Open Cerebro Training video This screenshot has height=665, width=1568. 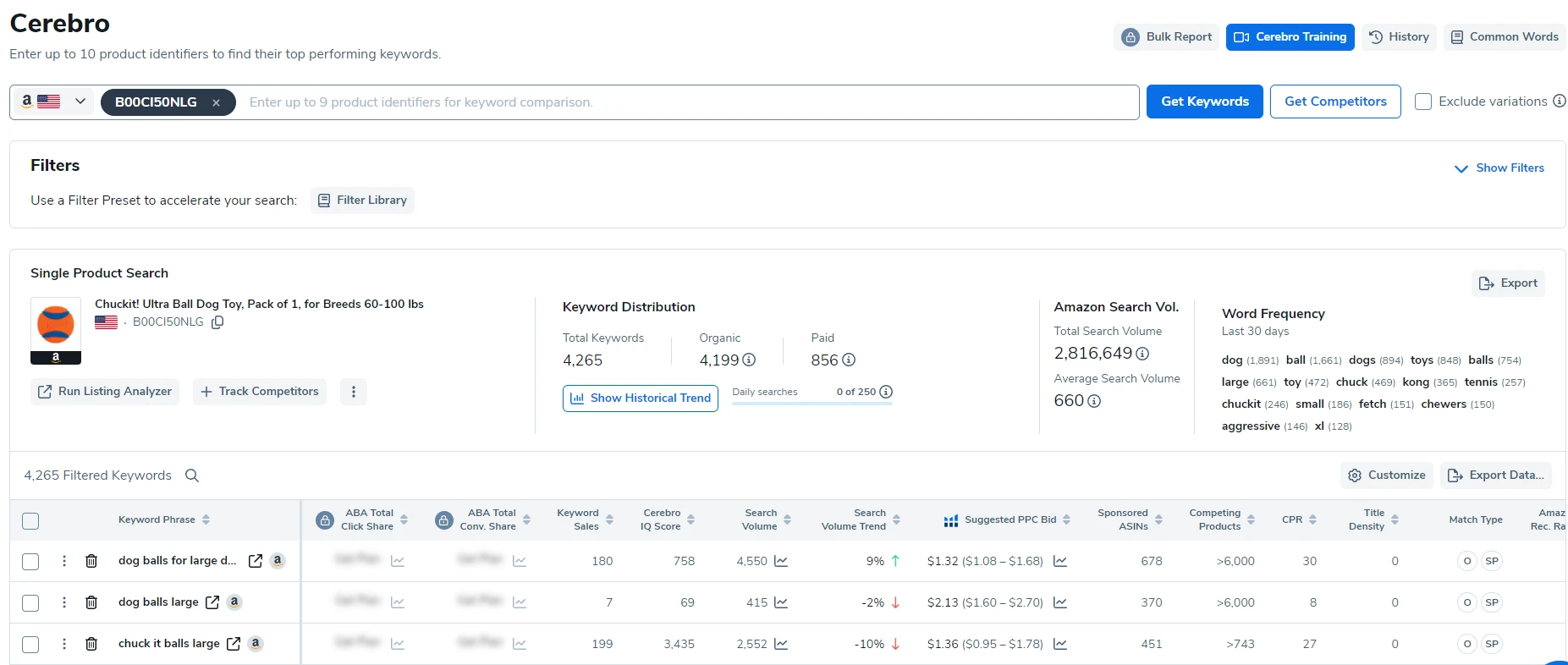(1290, 37)
